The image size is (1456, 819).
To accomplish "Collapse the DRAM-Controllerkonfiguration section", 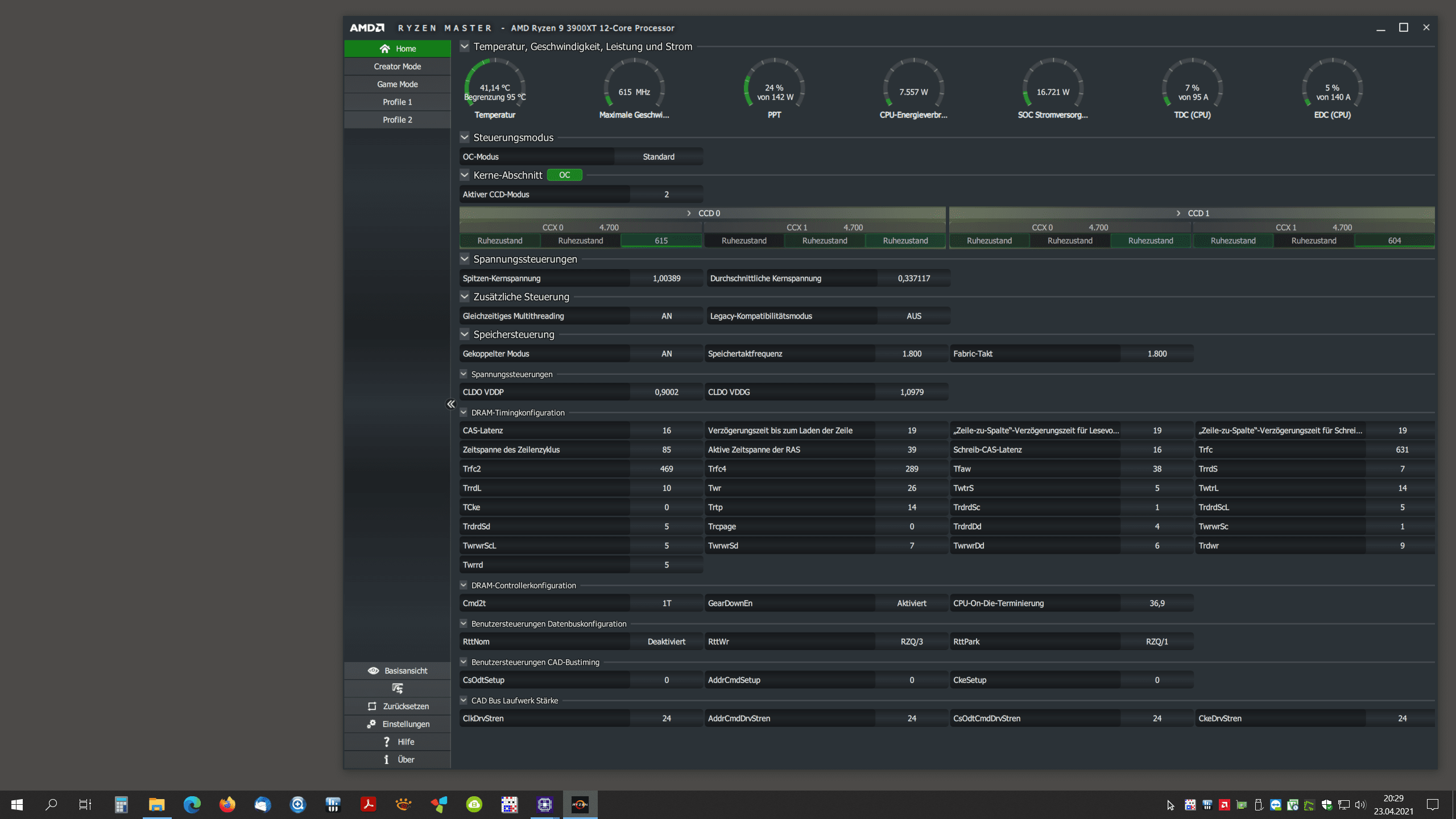I will pyautogui.click(x=464, y=585).
